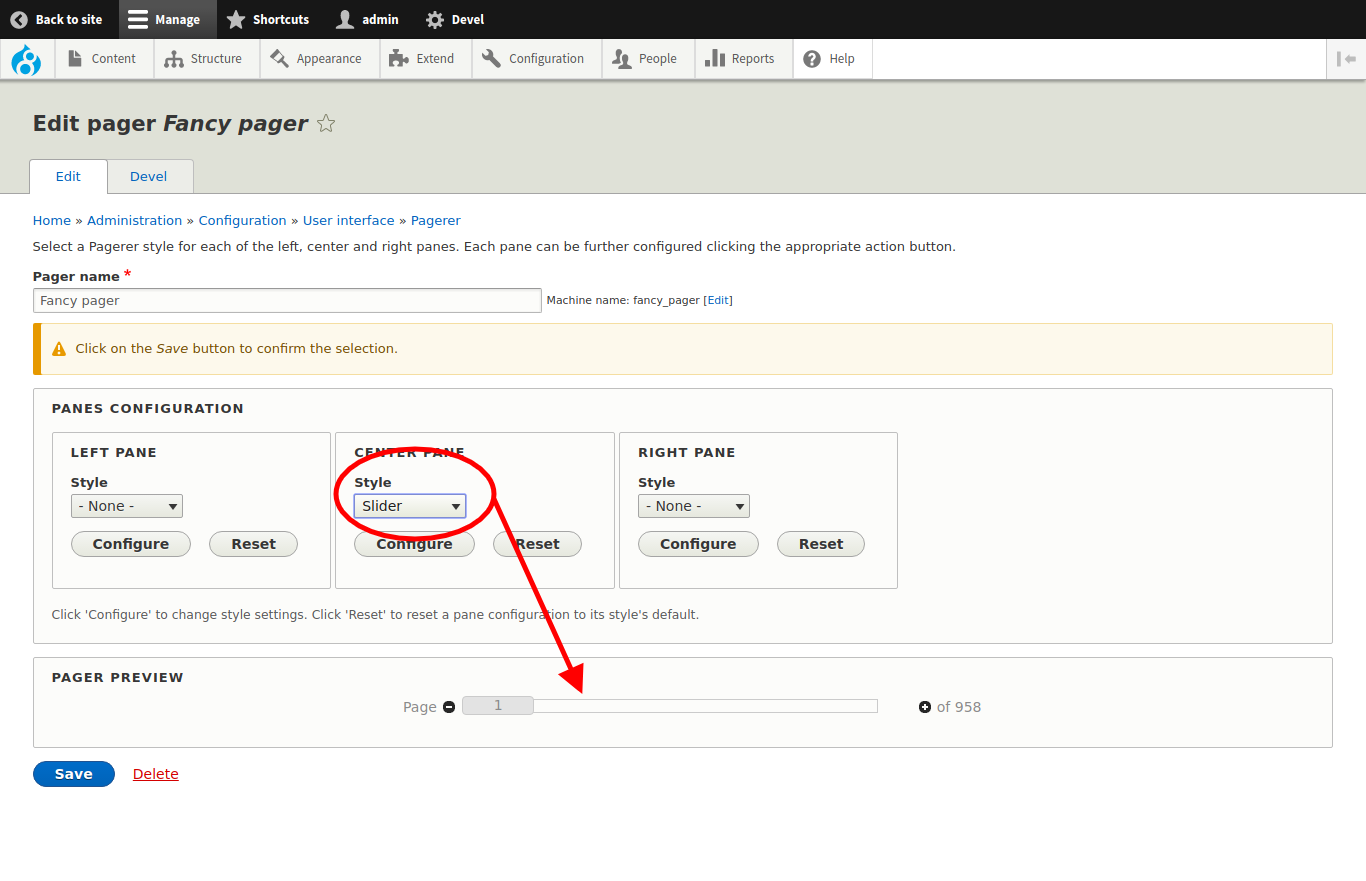Click the Drupal logo home icon
Image resolution: width=1366 pixels, height=881 pixels.
point(26,59)
